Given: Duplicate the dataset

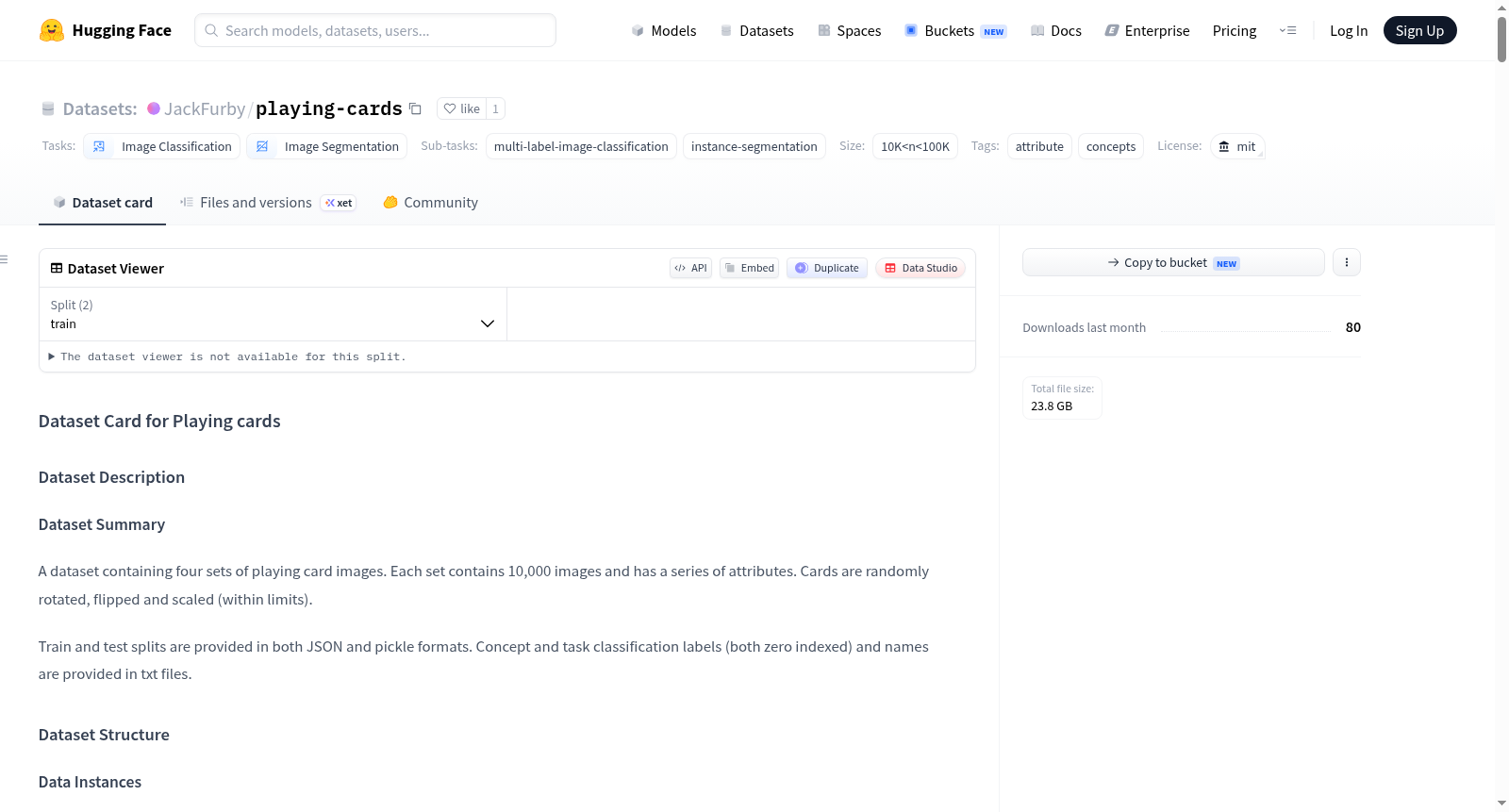Looking at the screenshot, I should (827, 268).
